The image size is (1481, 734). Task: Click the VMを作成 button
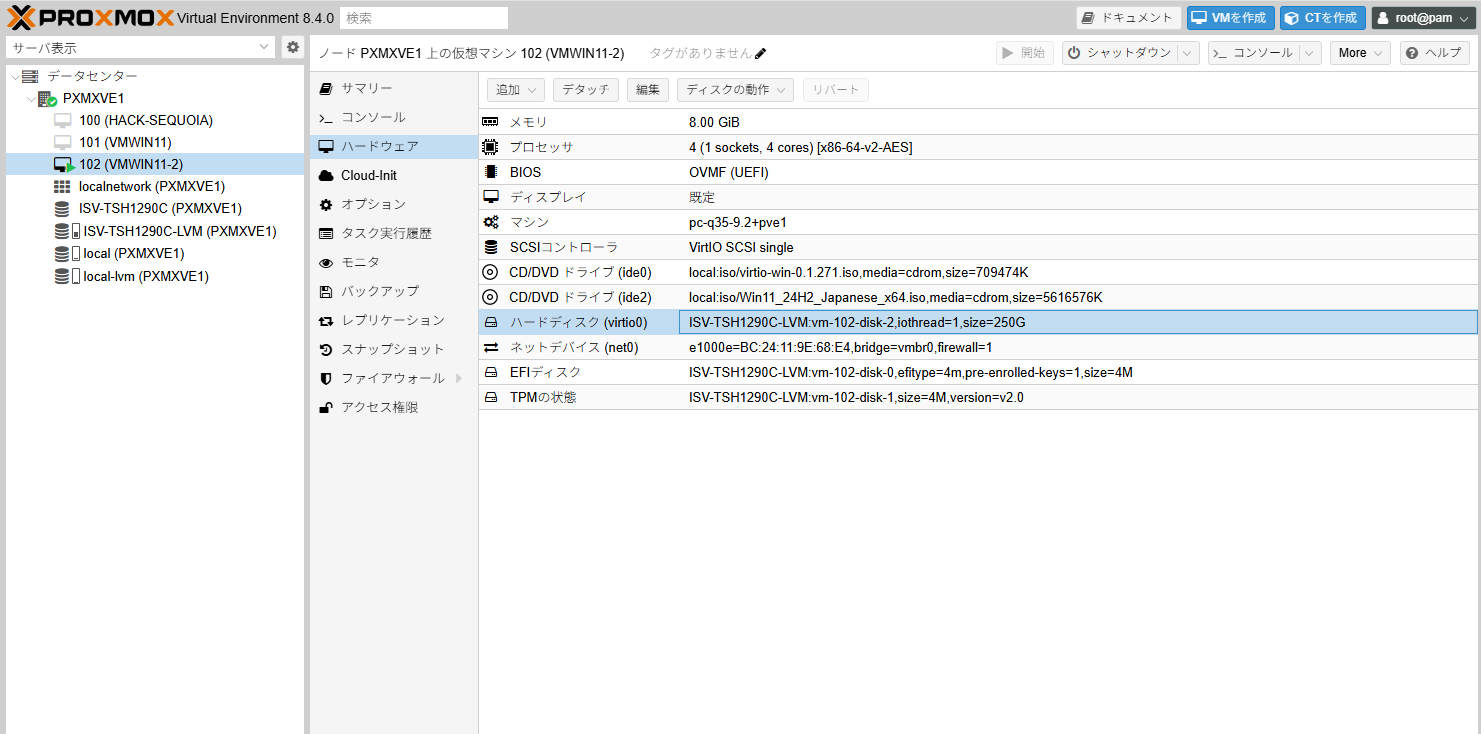click(x=1230, y=18)
